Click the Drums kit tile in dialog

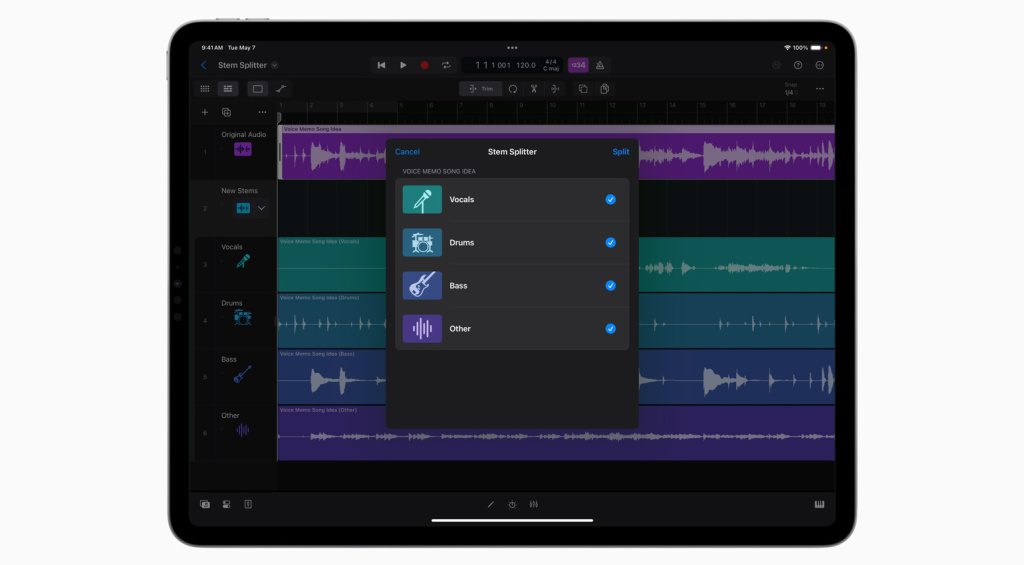[x=422, y=242]
